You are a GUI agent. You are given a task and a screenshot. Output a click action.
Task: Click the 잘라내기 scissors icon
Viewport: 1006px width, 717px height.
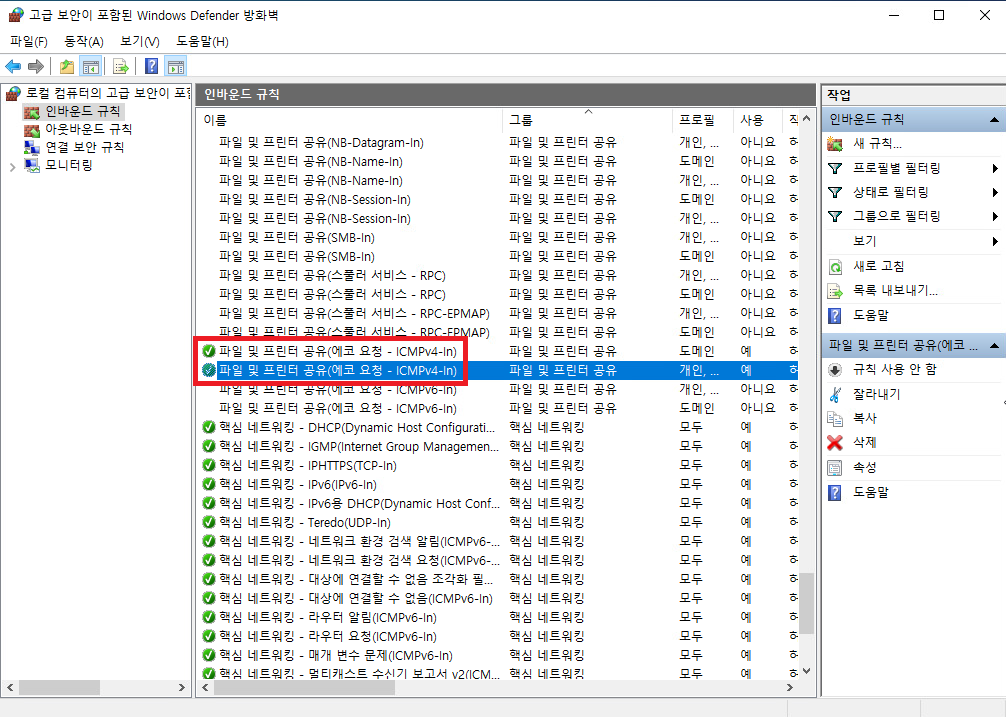tap(835, 394)
